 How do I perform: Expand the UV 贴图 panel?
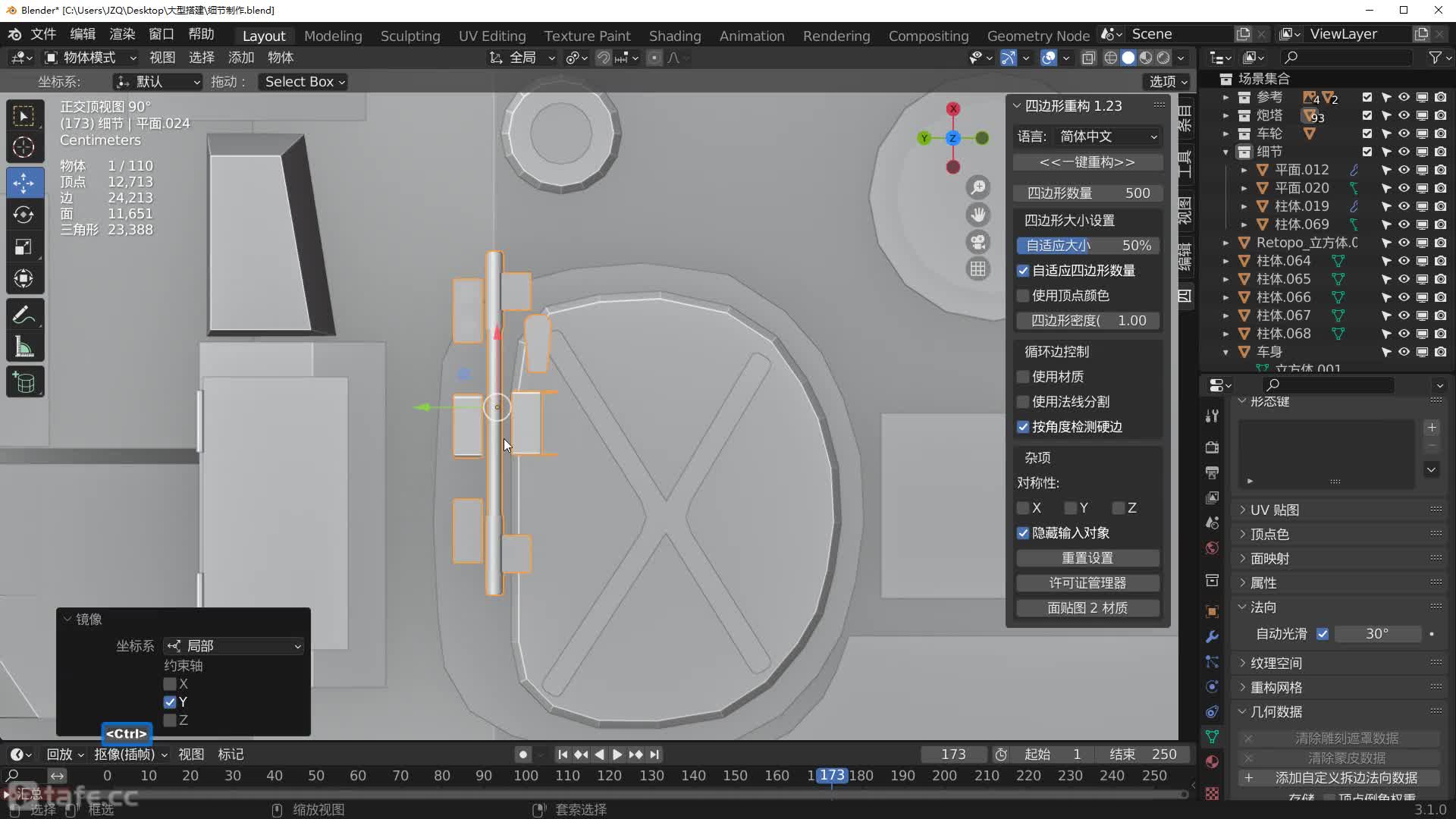(1274, 510)
